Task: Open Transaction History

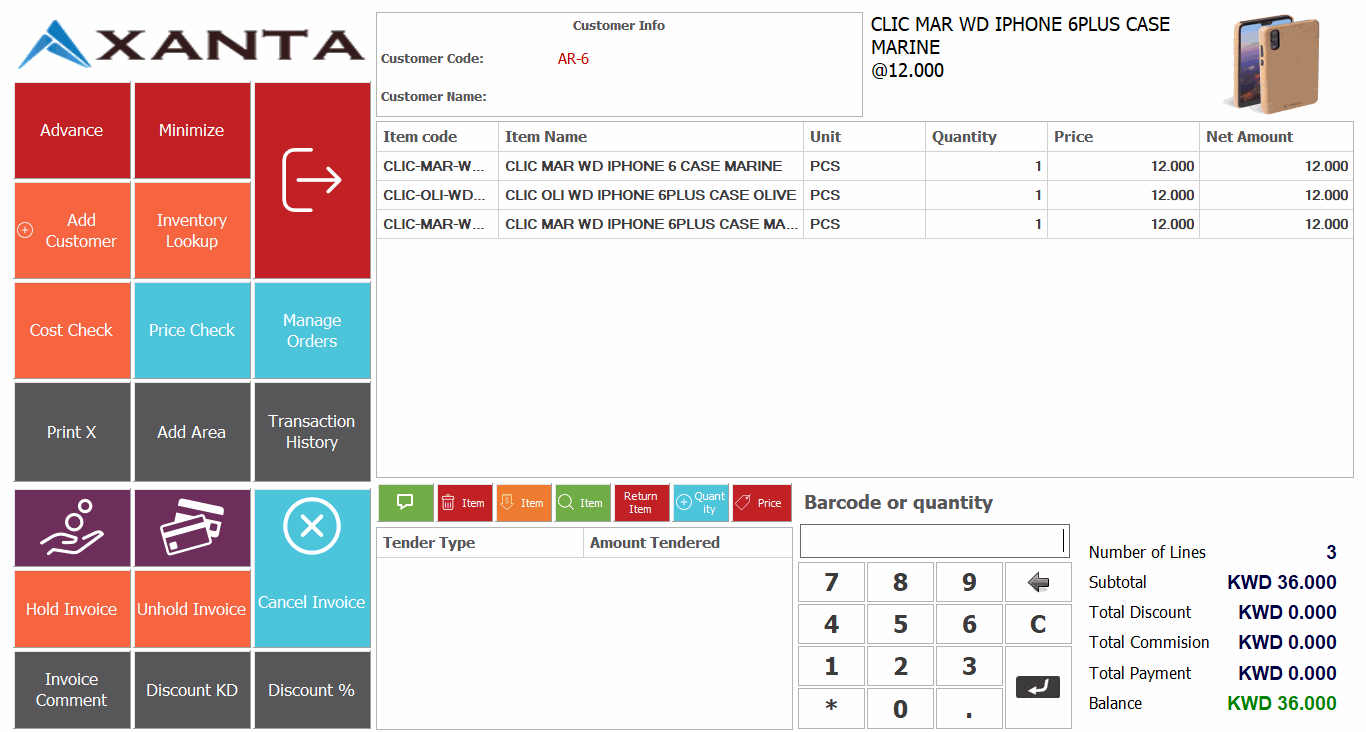Action: pos(312,432)
